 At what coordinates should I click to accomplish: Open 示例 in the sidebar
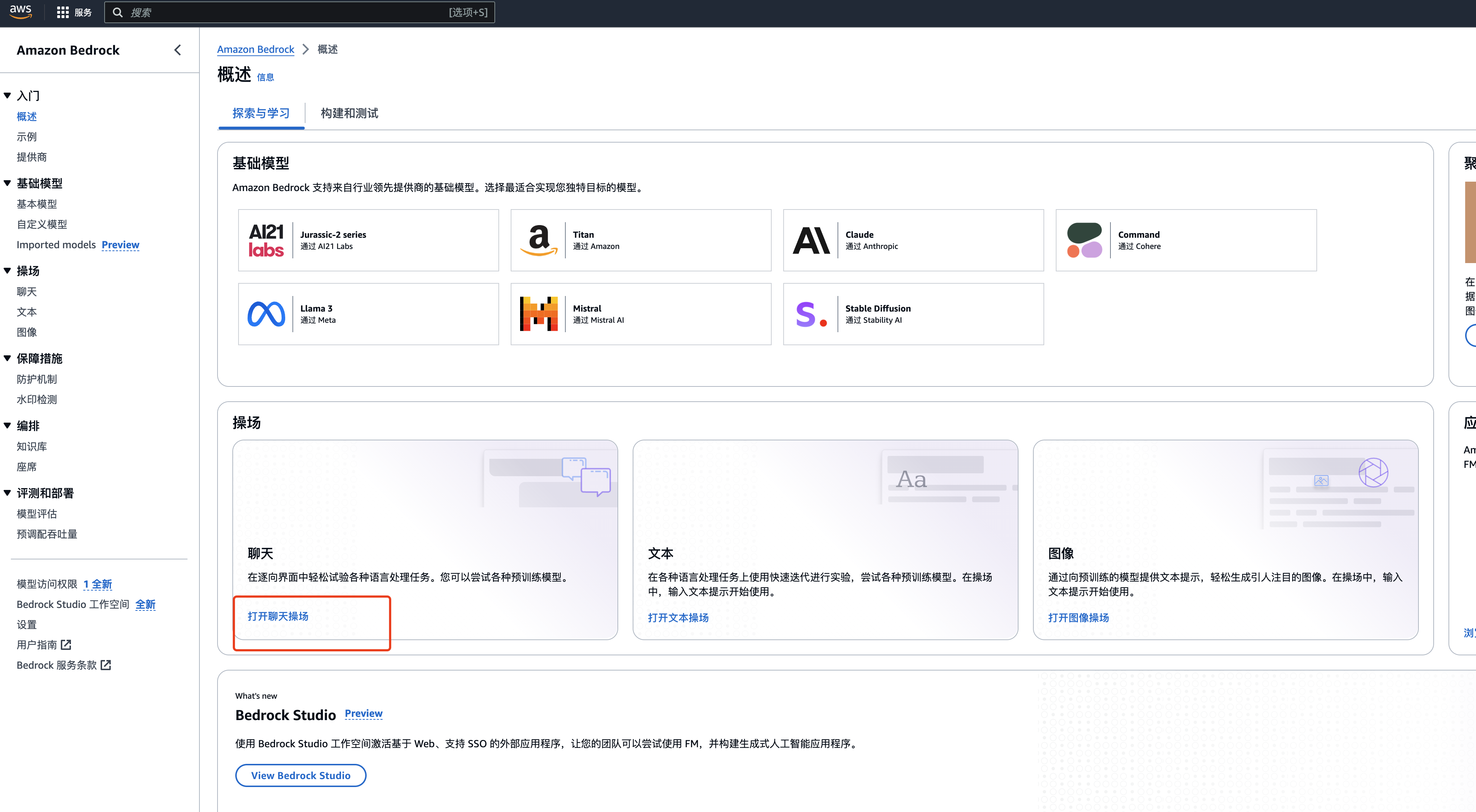click(x=27, y=136)
